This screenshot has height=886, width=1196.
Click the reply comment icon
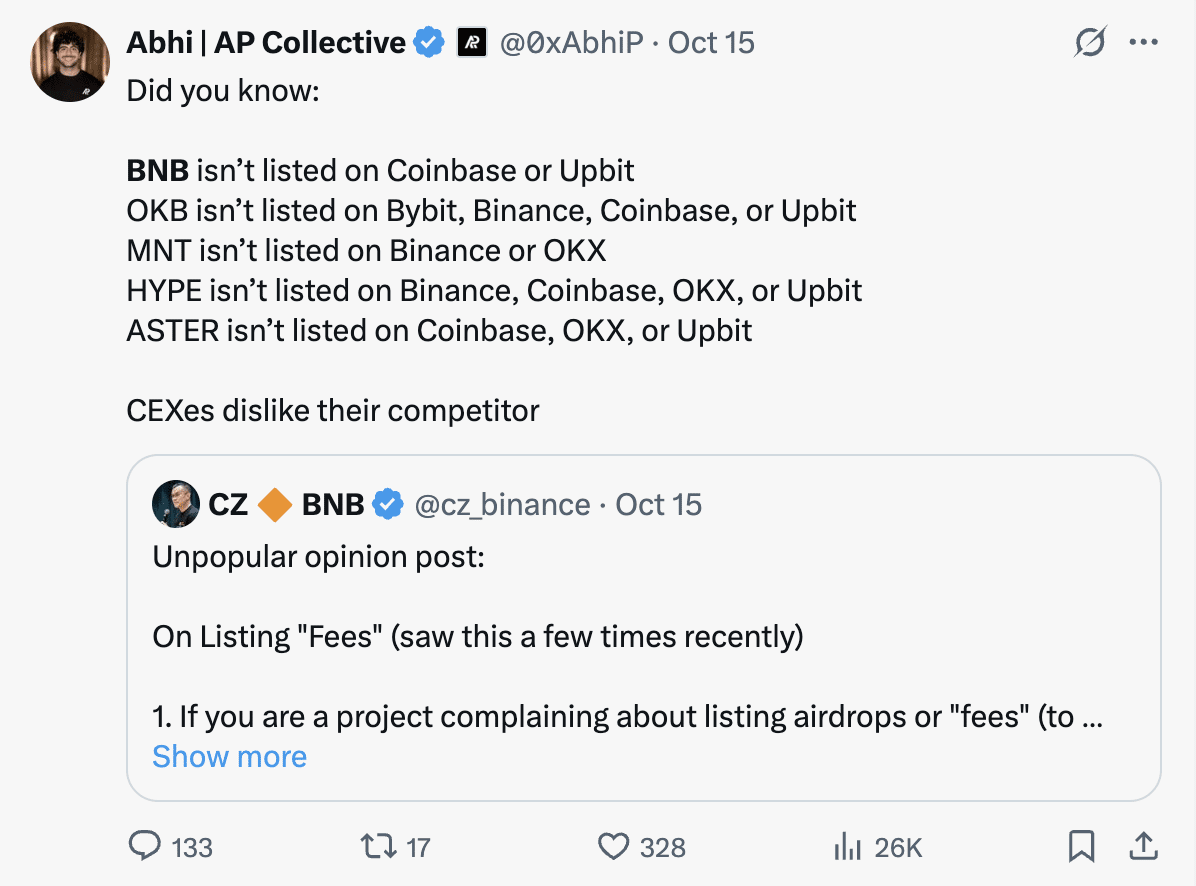[146, 847]
